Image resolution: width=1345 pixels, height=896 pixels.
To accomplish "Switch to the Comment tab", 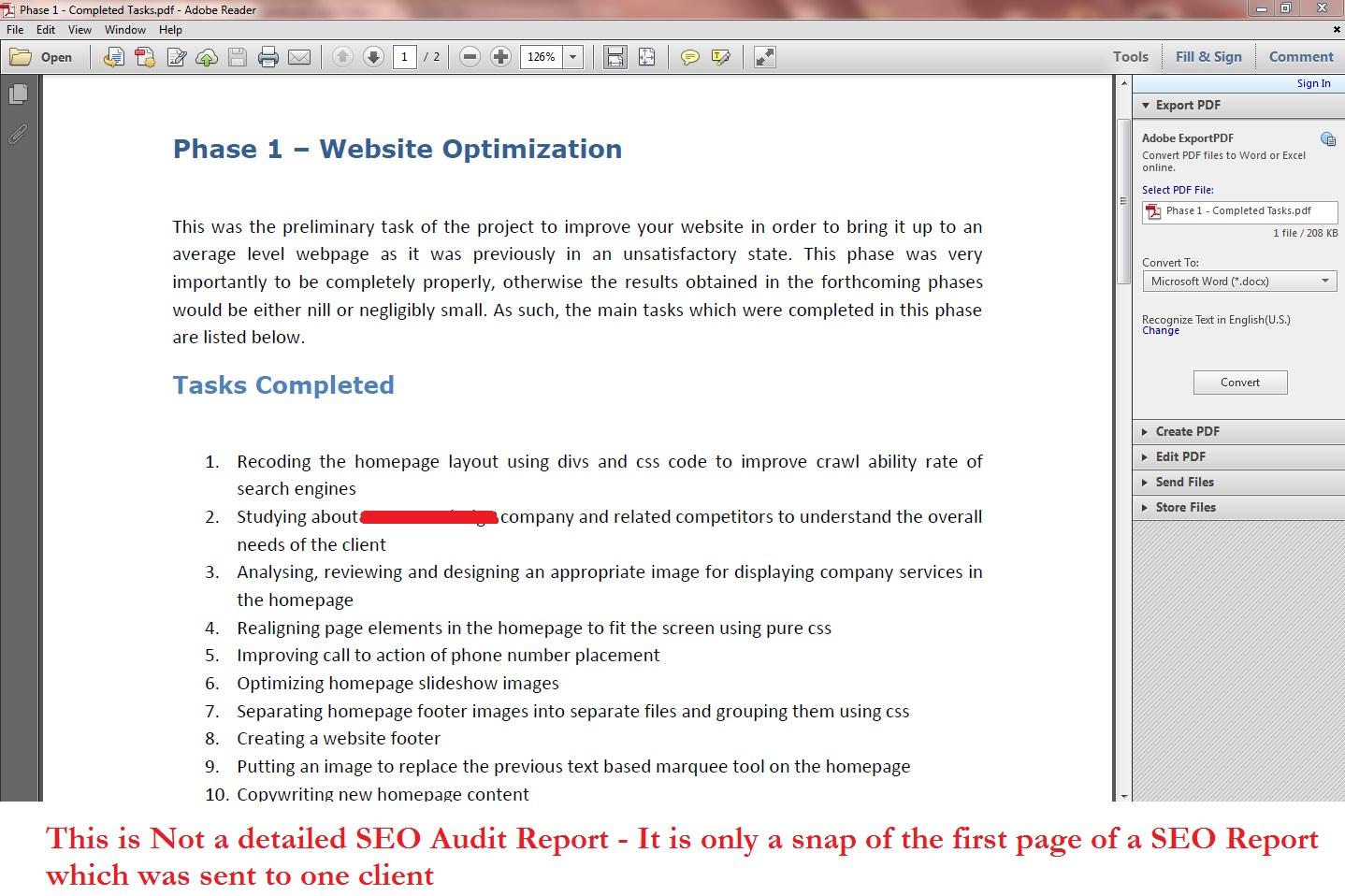I will point(1300,56).
